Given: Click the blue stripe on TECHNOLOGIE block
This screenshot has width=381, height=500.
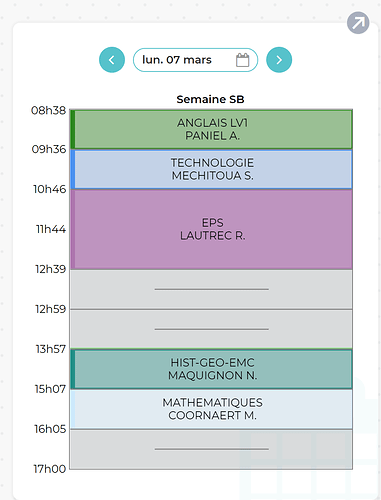Looking at the screenshot, I should click(x=73, y=169).
